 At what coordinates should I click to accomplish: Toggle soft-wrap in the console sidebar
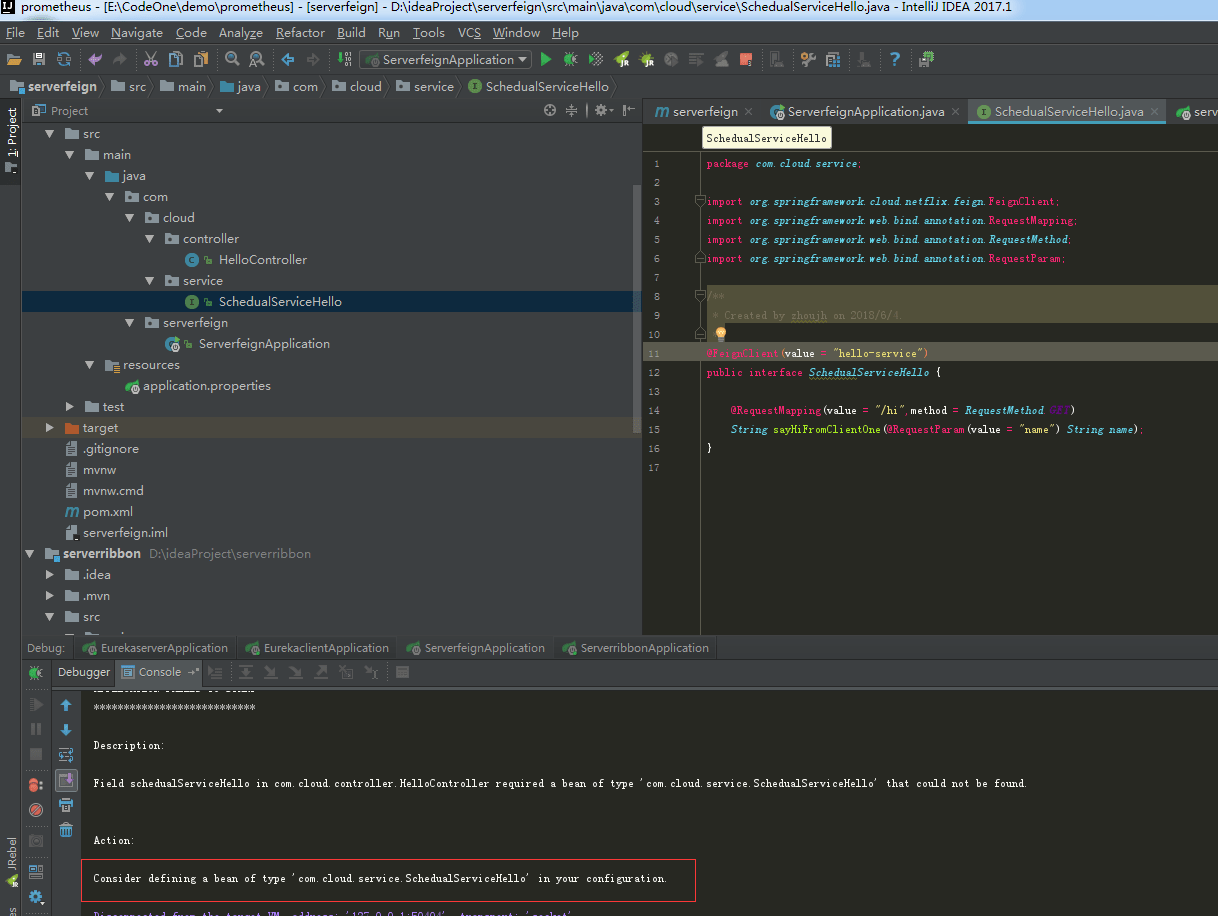[66, 755]
